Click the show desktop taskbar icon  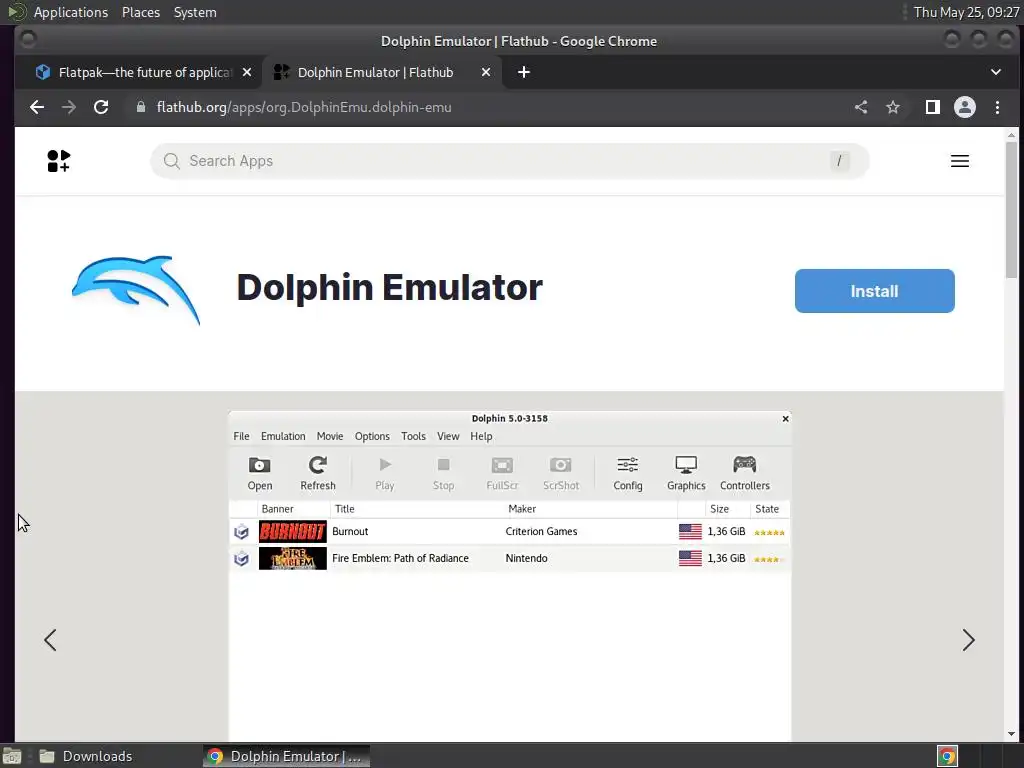coord(12,756)
